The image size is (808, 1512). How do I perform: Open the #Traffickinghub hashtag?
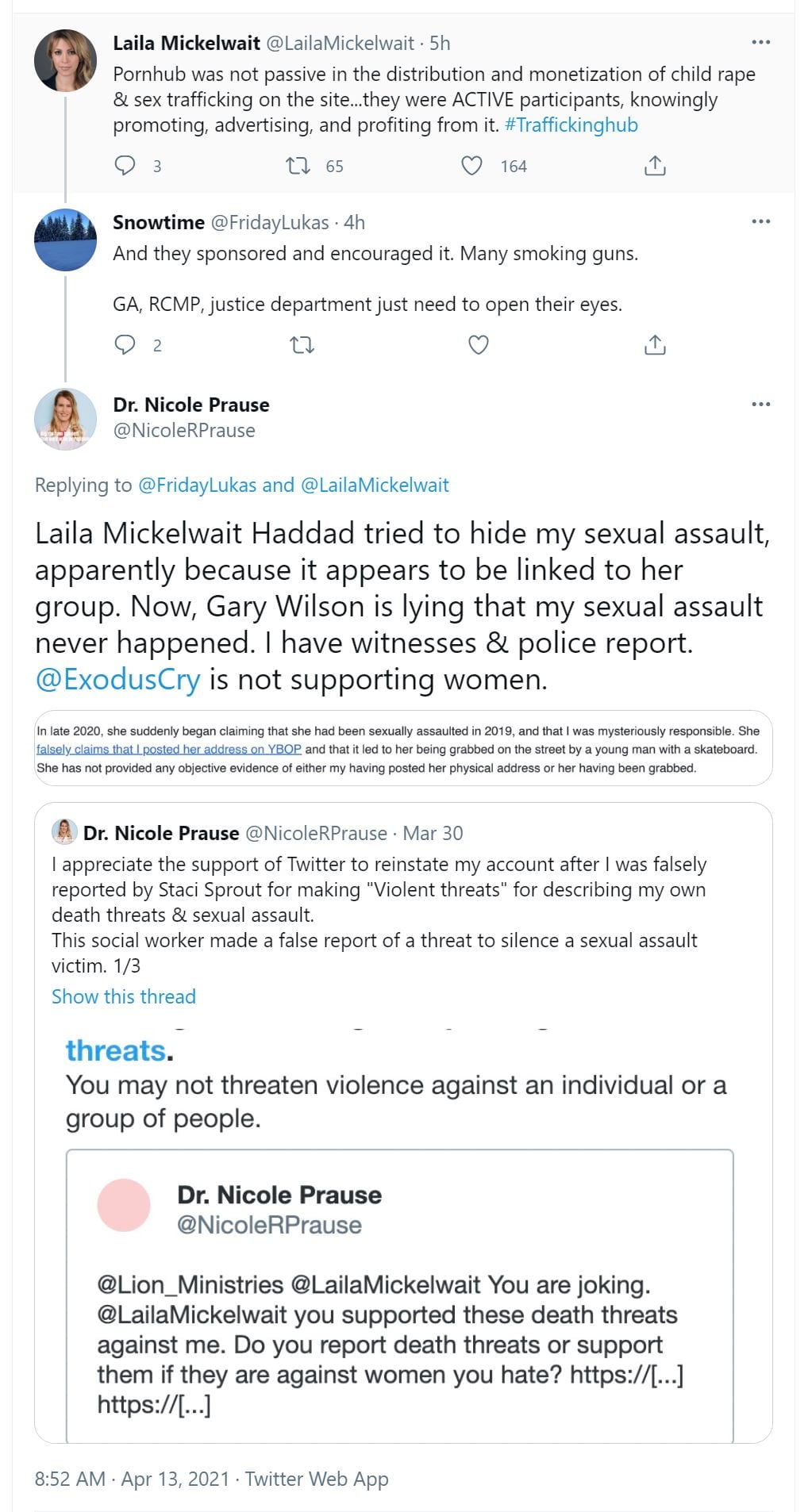[571, 125]
